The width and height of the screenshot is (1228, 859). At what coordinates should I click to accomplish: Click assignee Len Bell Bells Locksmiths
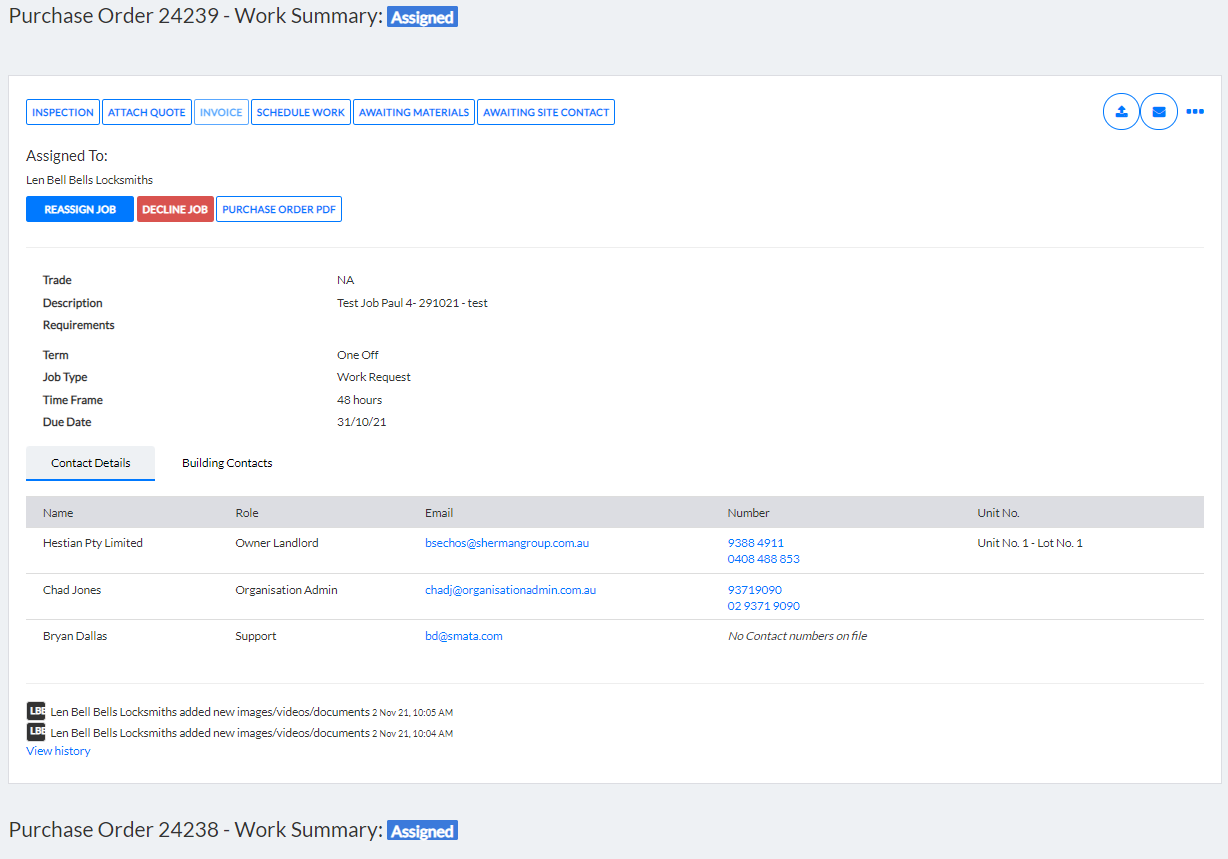click(x=90, y=180)
